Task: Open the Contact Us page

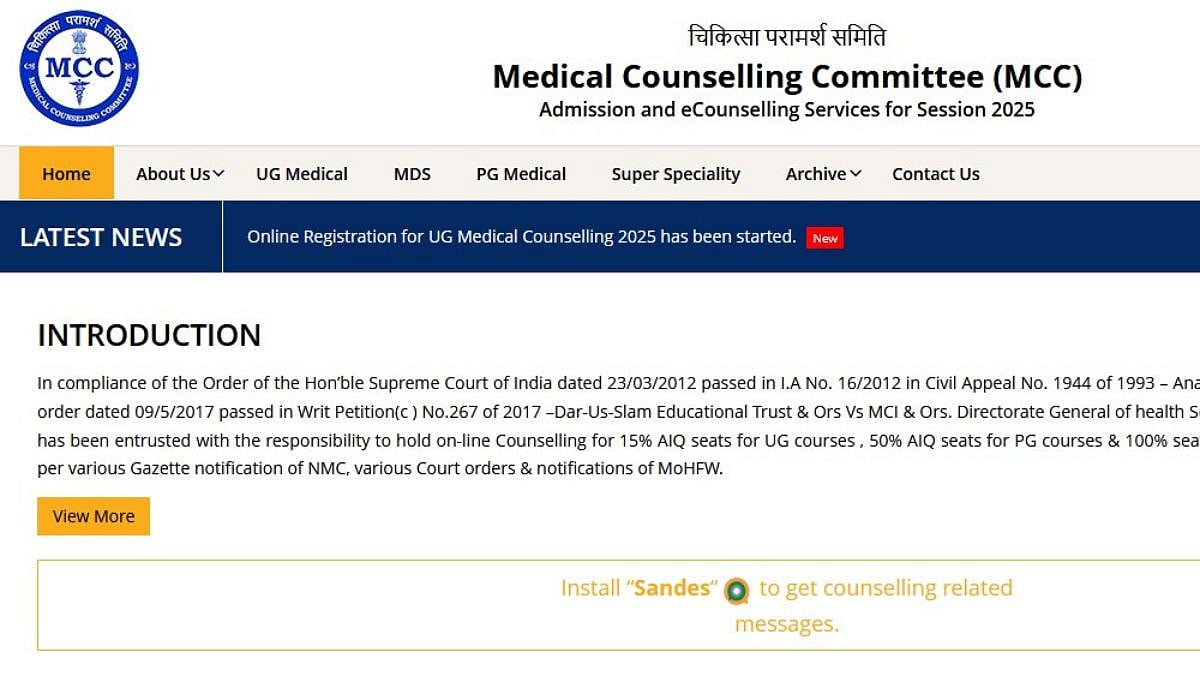Action: tap(935, 174)
